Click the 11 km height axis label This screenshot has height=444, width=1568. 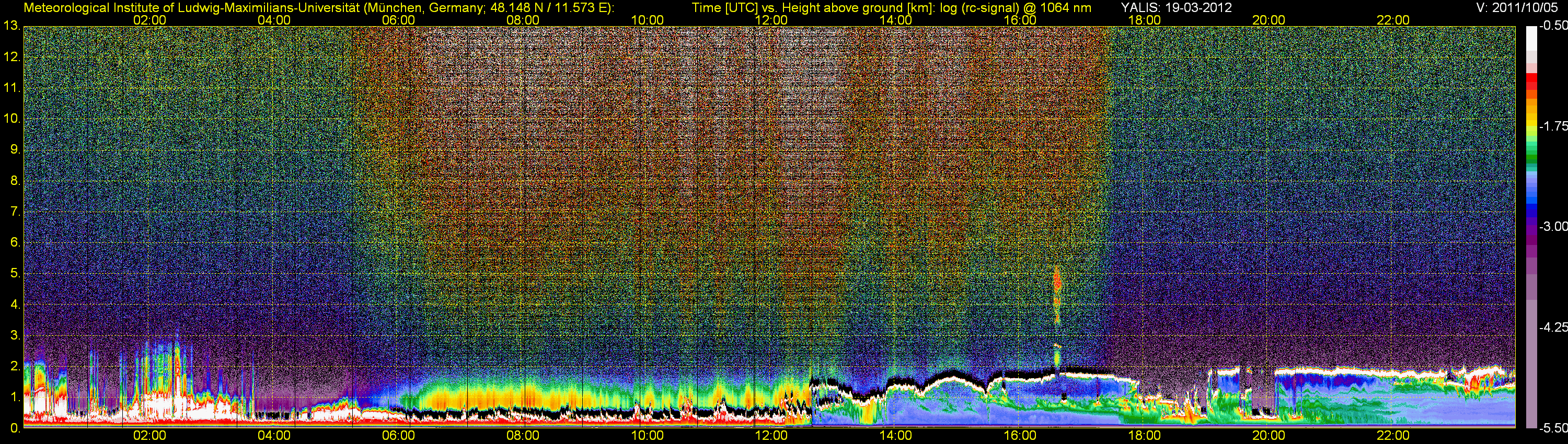click(x=11, y=88)
